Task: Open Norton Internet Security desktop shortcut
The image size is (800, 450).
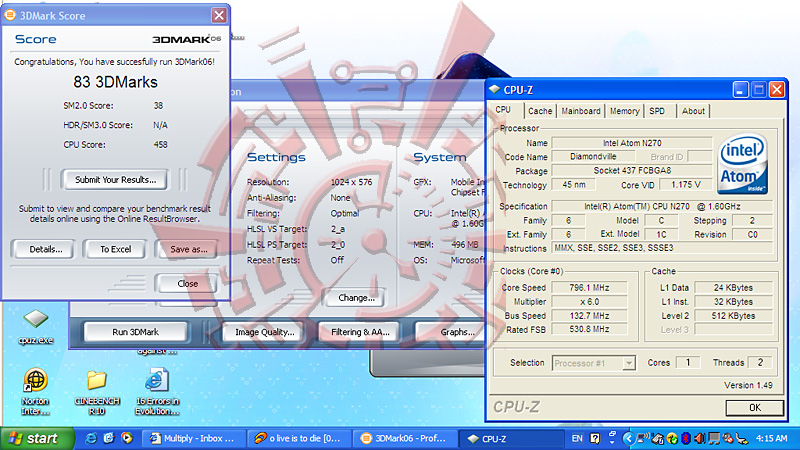Action: (35, 391)
